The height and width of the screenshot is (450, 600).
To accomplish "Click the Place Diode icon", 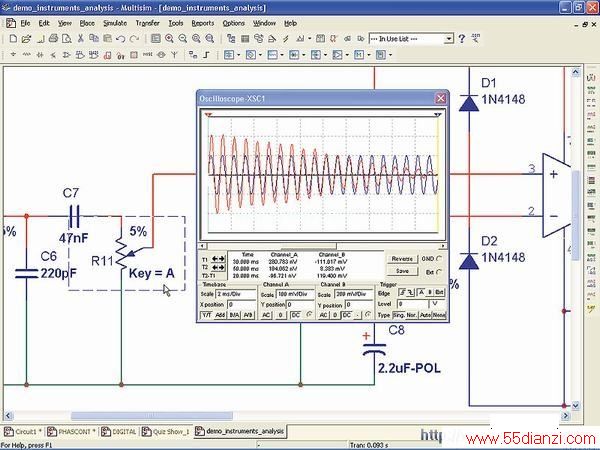I will 40,55.
